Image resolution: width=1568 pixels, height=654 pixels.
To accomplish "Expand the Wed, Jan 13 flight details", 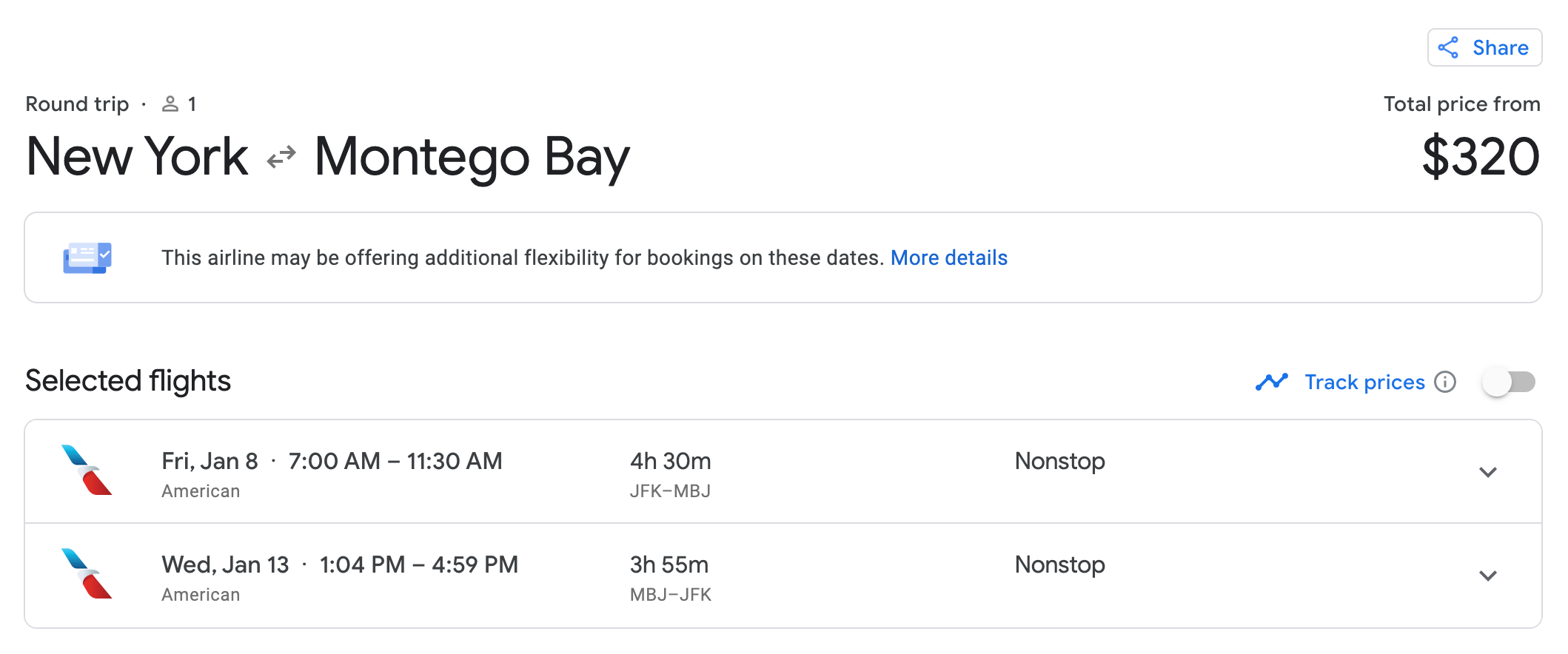I will tap(1488, 576).
